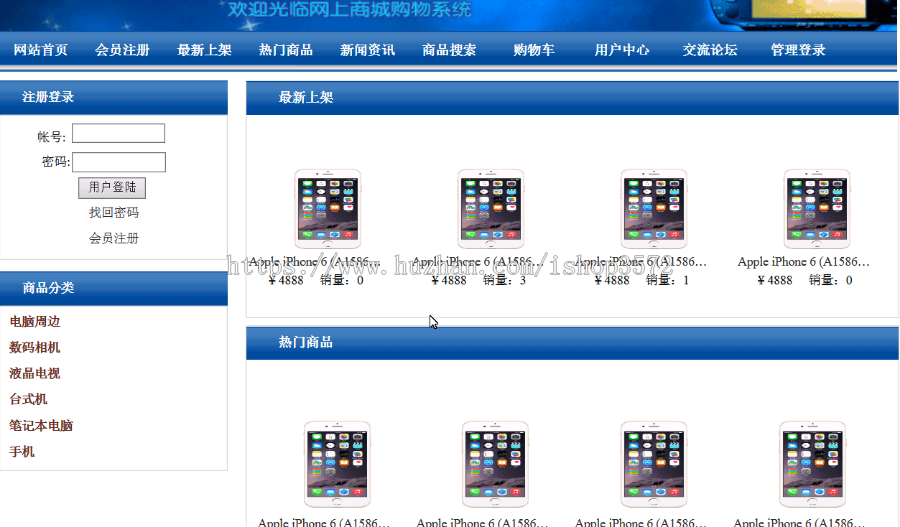Select the 台式机 category
The image size is (900, 527).
pos(28,399)
